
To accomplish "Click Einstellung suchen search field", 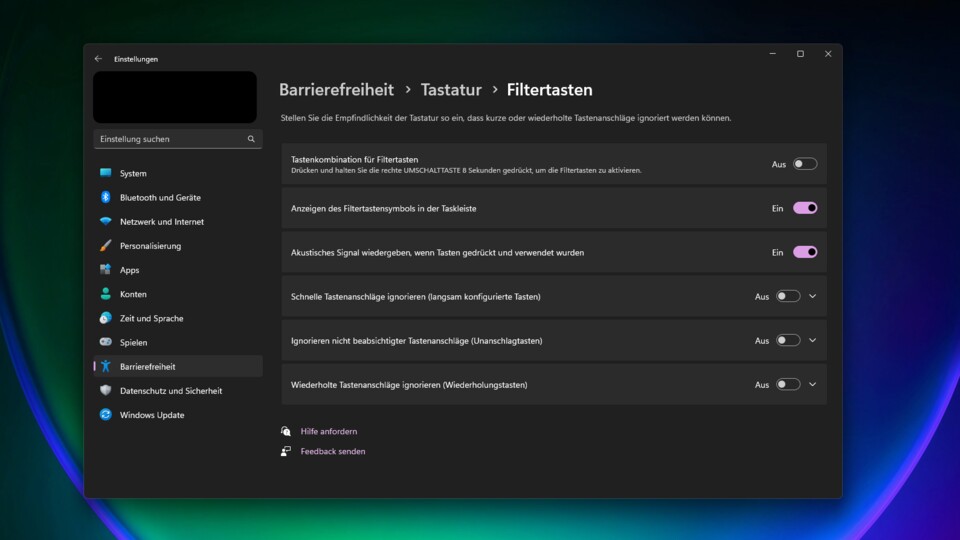I will coord(178,139).
